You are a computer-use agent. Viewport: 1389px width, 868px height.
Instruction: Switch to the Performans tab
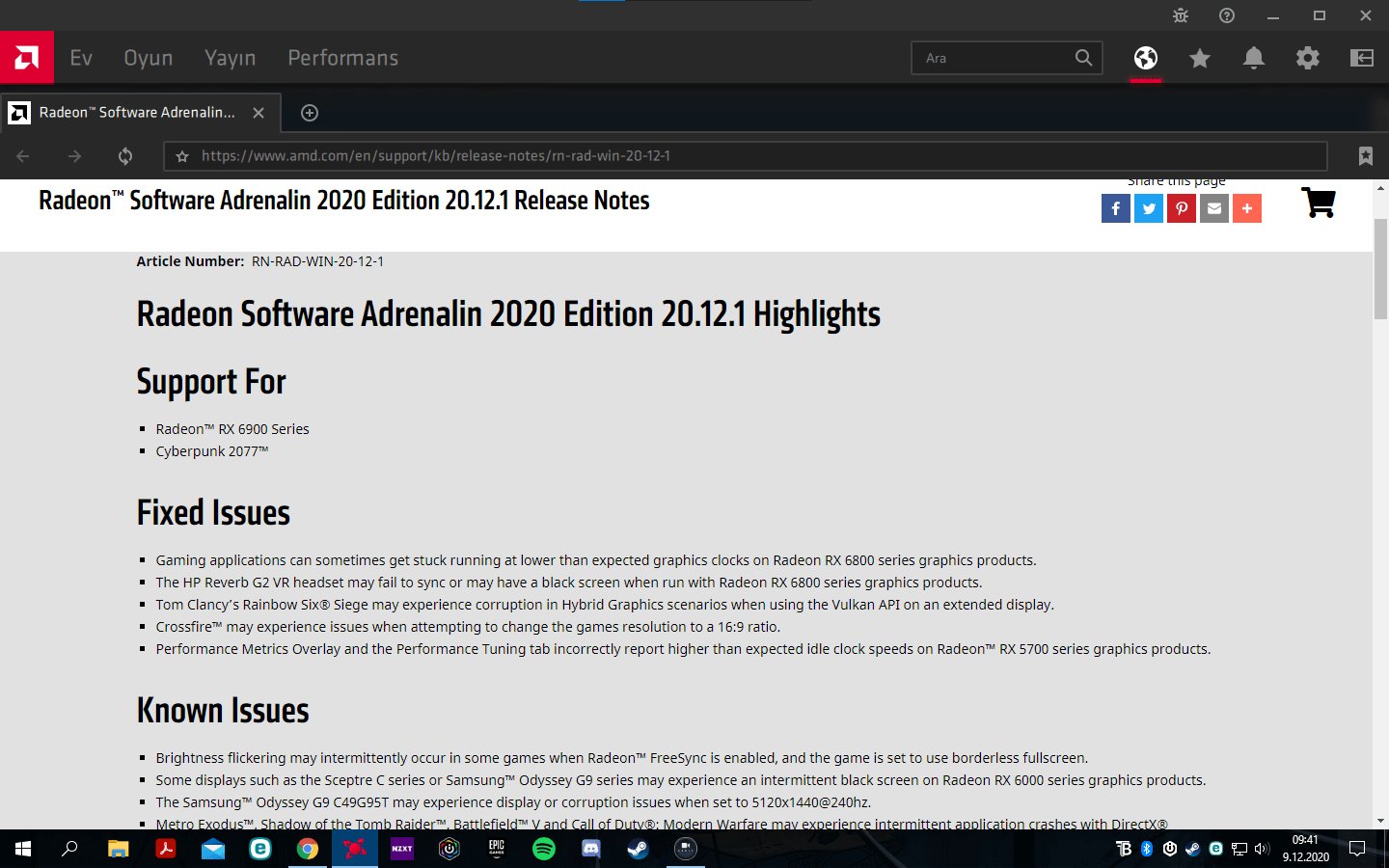tap(343, 58)
